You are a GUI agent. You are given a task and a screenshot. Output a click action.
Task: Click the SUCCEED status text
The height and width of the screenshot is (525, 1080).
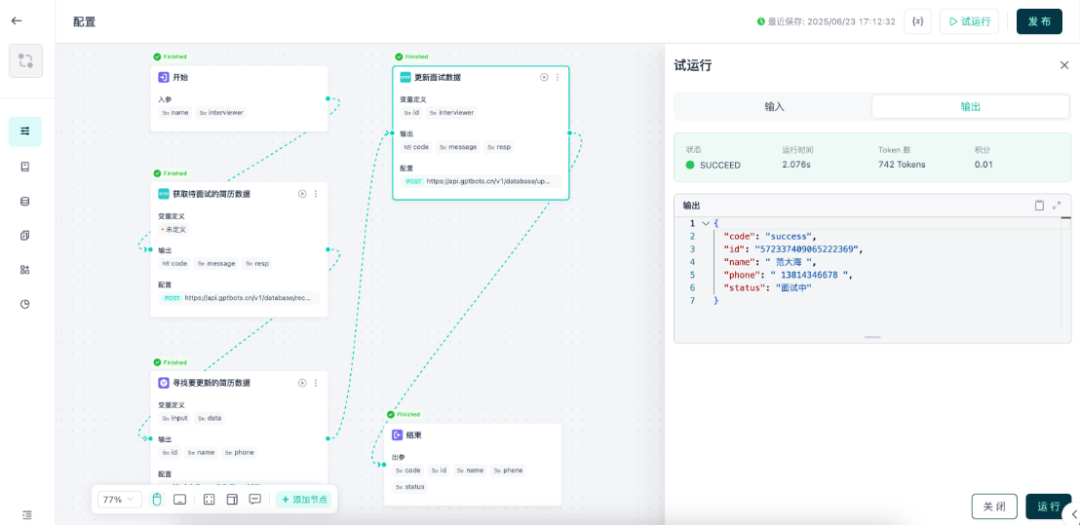(720, 165)
